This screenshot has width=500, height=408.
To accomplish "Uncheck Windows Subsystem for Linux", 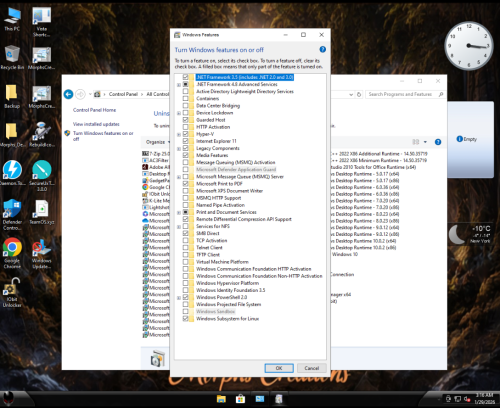I will click(185, 318).
